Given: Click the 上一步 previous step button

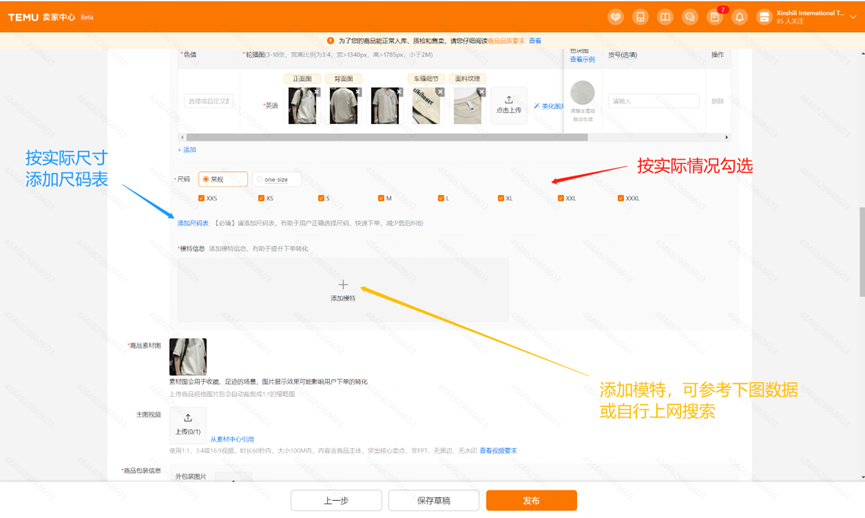Looking at the screenshot, I should 336,500.
